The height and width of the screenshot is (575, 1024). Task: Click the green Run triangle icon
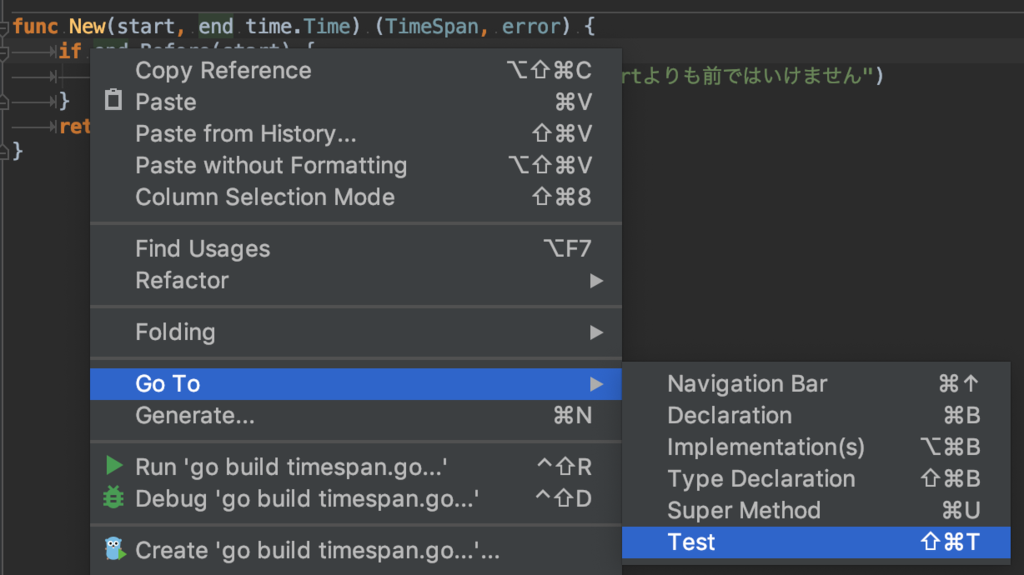pos(115,466)
